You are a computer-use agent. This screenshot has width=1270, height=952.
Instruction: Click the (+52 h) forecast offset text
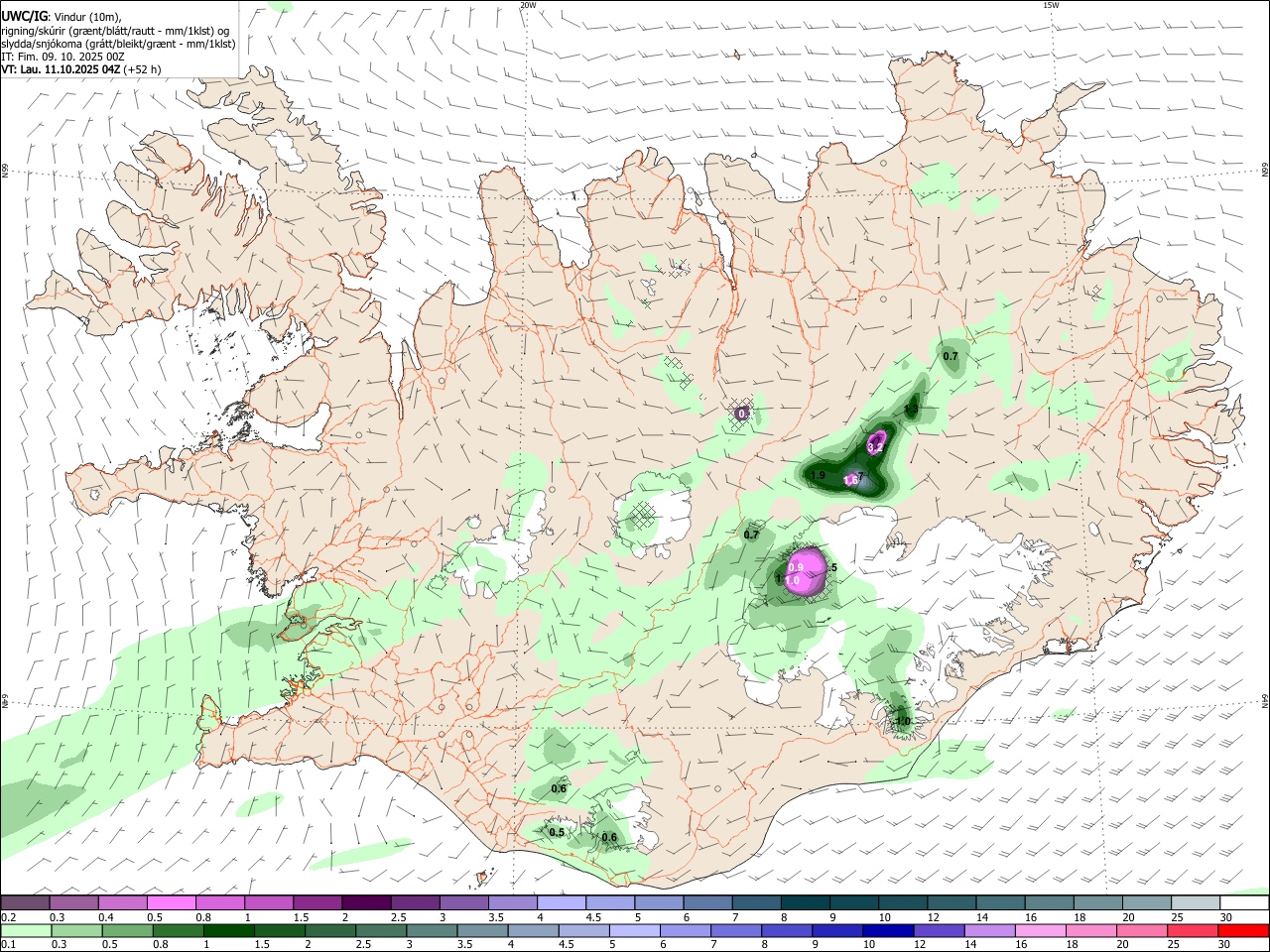click(x=143, y=69)
